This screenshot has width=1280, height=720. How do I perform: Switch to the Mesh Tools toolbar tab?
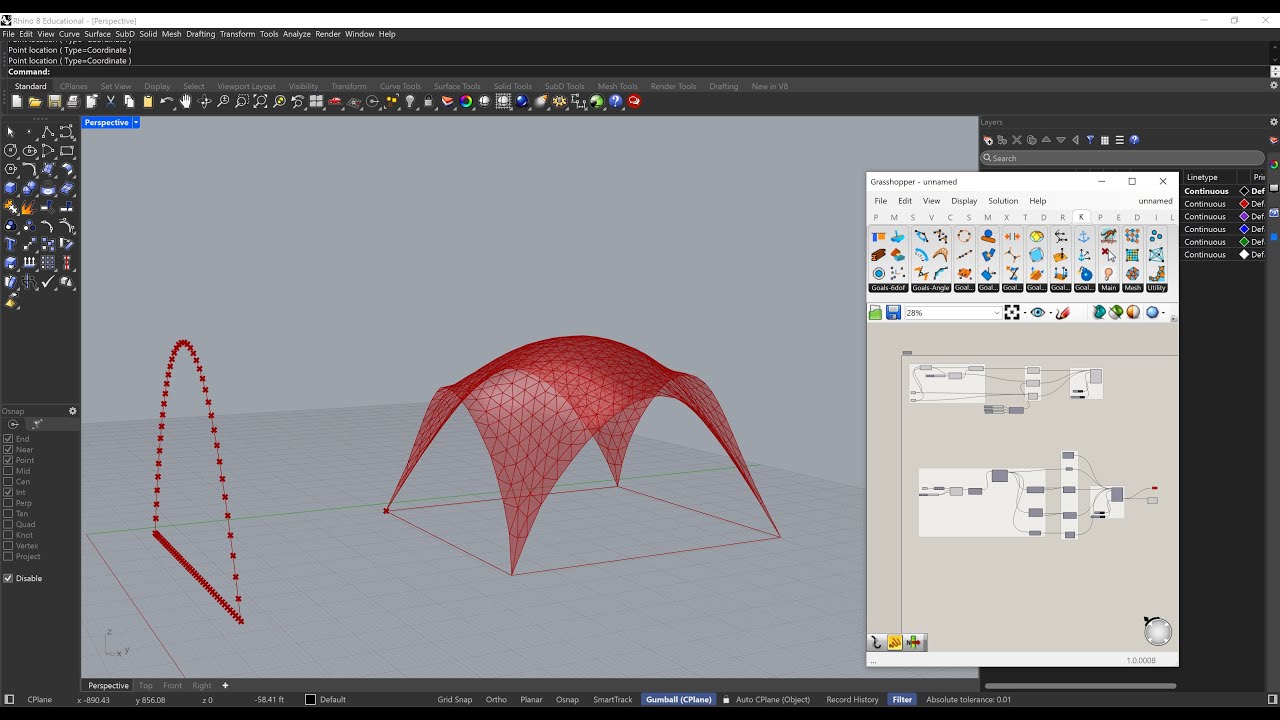coord(618,86)
